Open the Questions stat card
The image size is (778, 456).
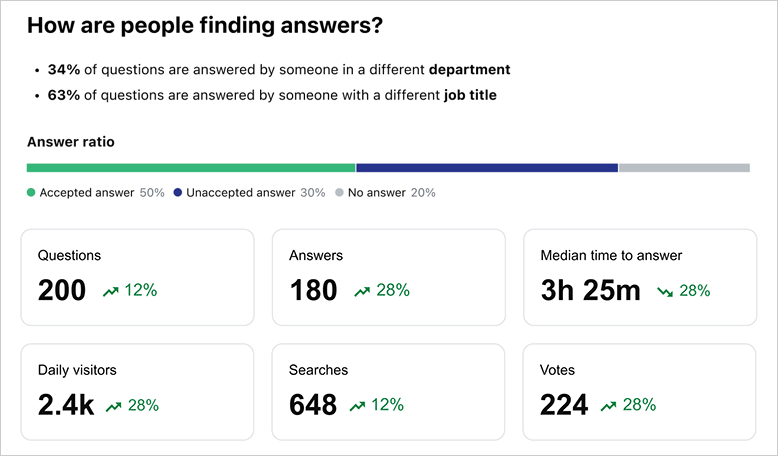[137, 277]
